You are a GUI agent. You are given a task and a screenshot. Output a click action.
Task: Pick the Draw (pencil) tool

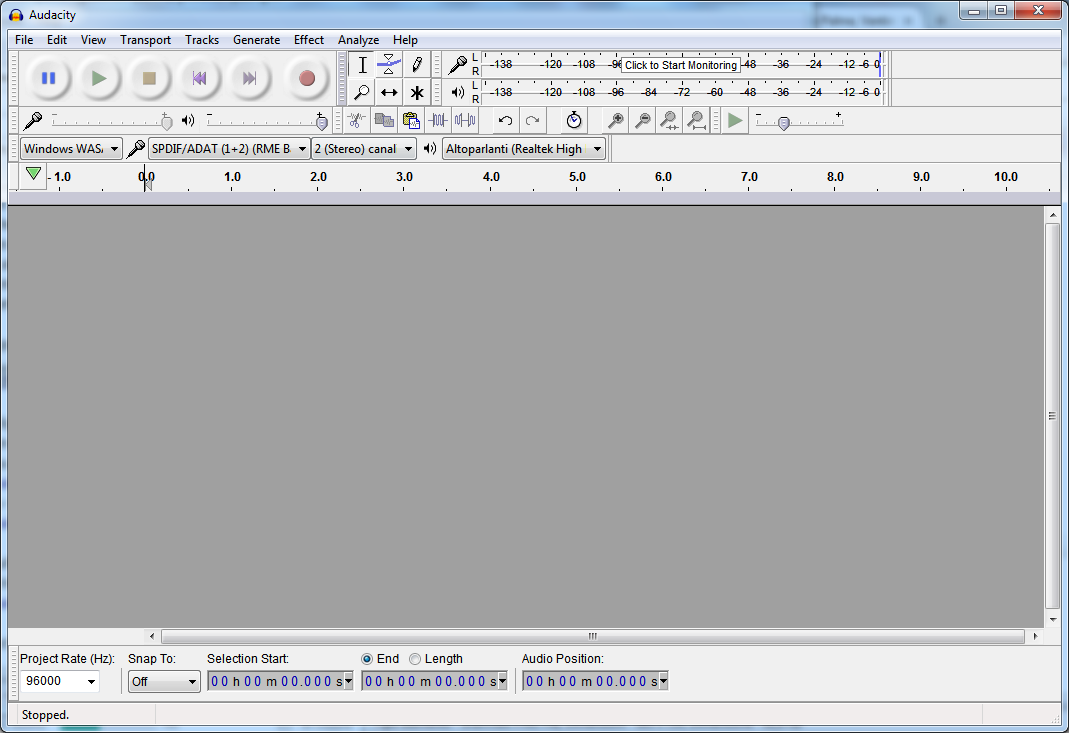click(x=417, y=65)
